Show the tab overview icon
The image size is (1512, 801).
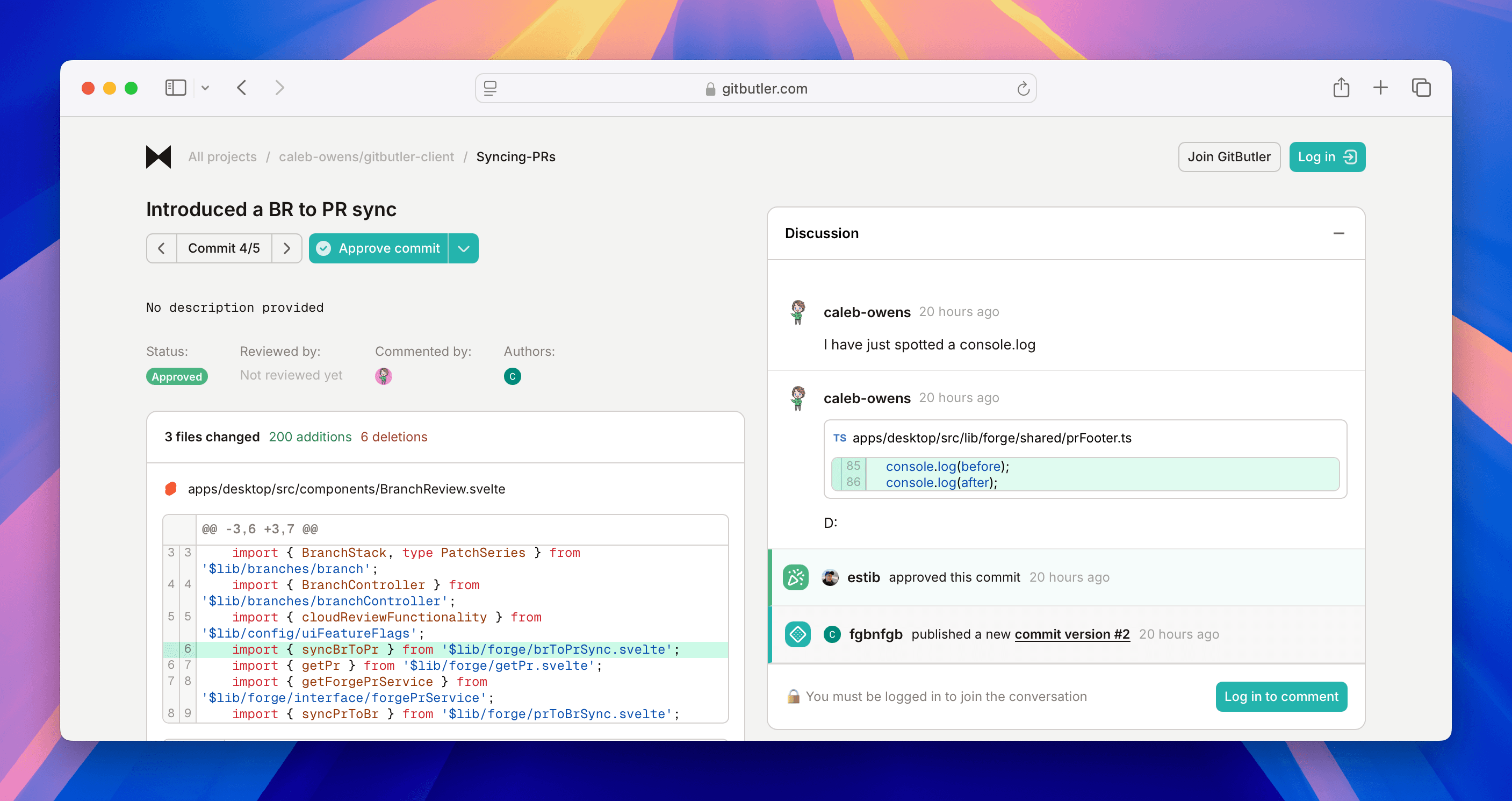(x=1421, y=88)
